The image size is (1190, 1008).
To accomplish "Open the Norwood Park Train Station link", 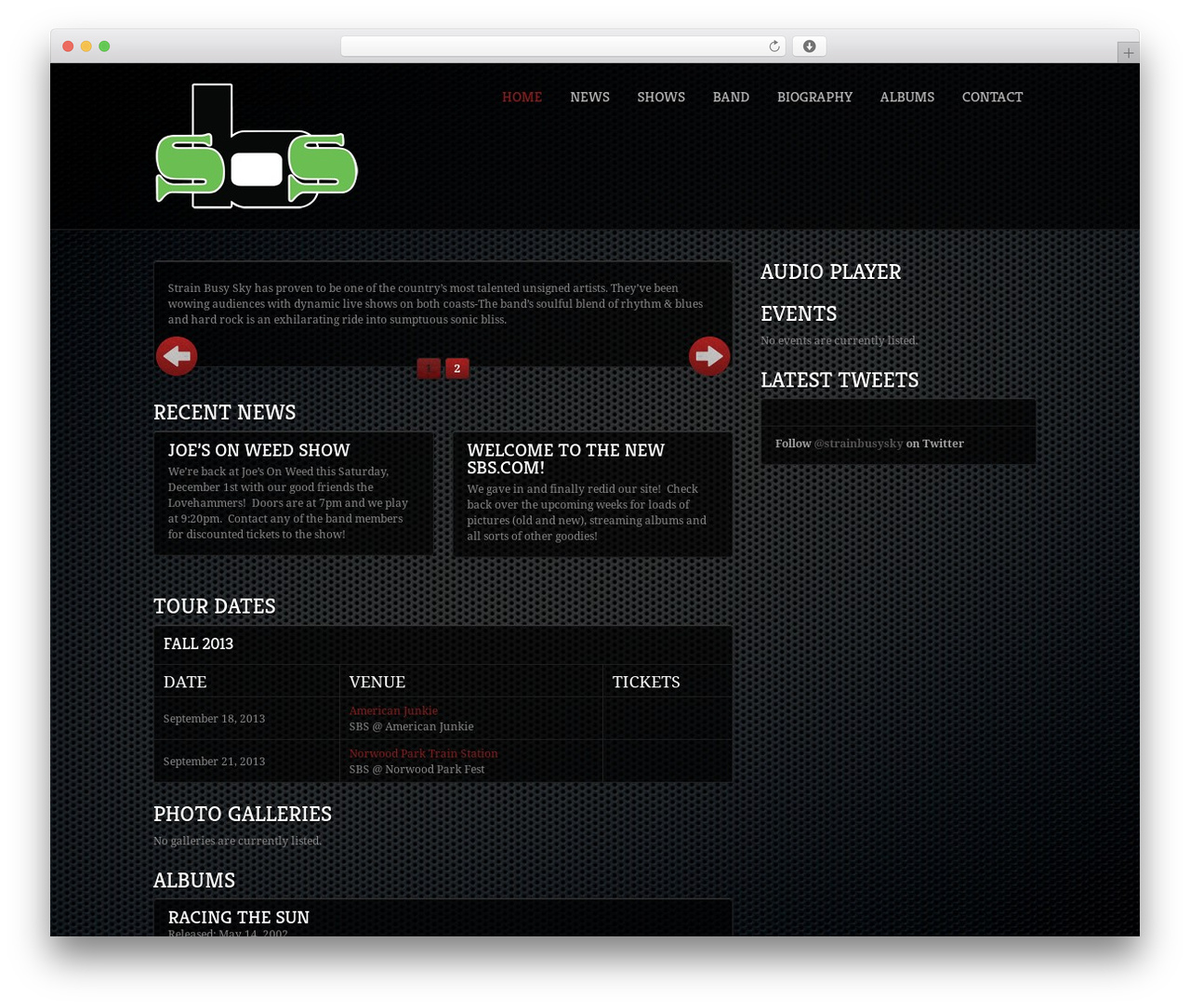I will tap(423, 753).
